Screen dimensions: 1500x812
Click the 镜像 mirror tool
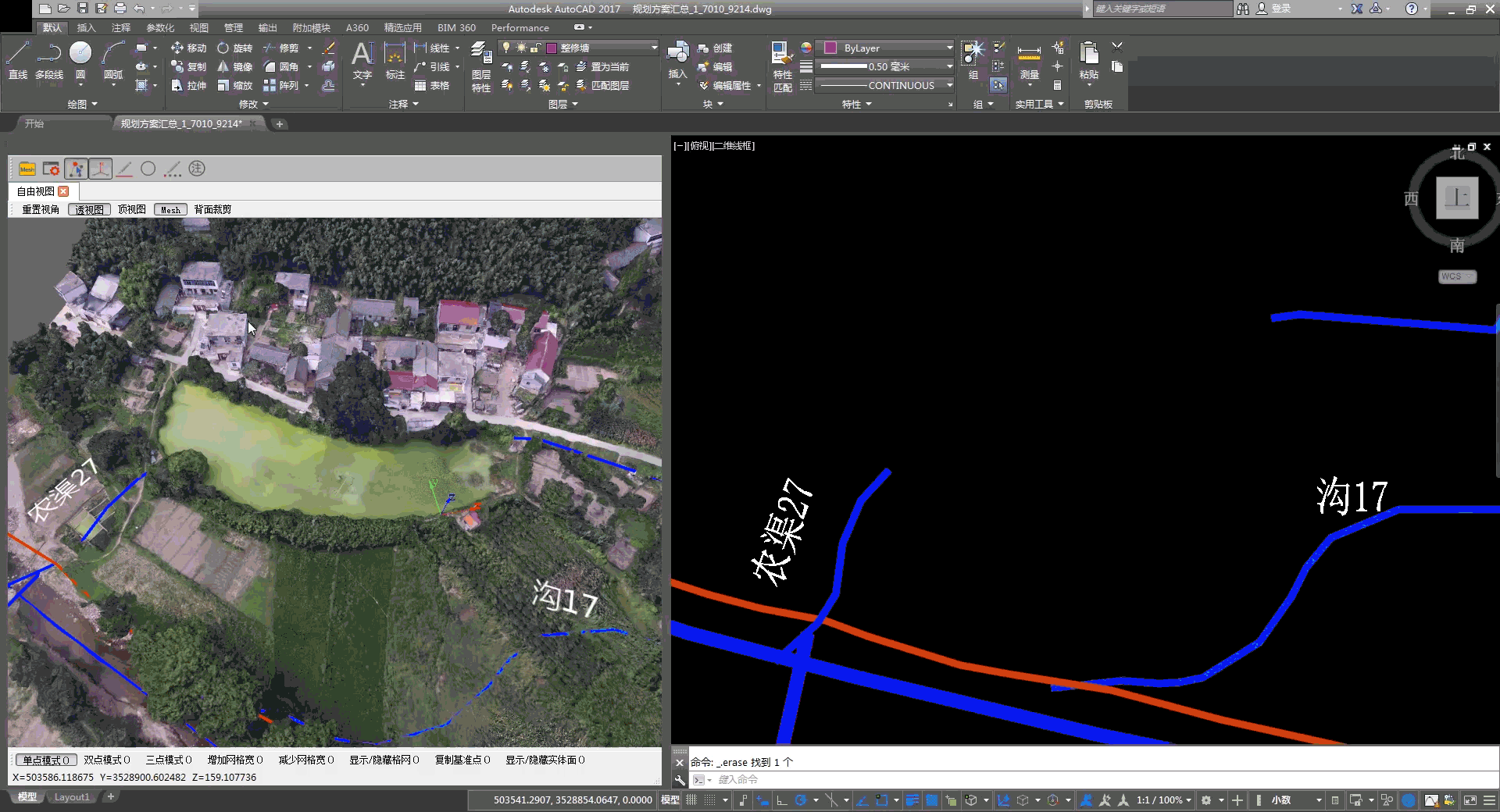click(x=234, y=67)
